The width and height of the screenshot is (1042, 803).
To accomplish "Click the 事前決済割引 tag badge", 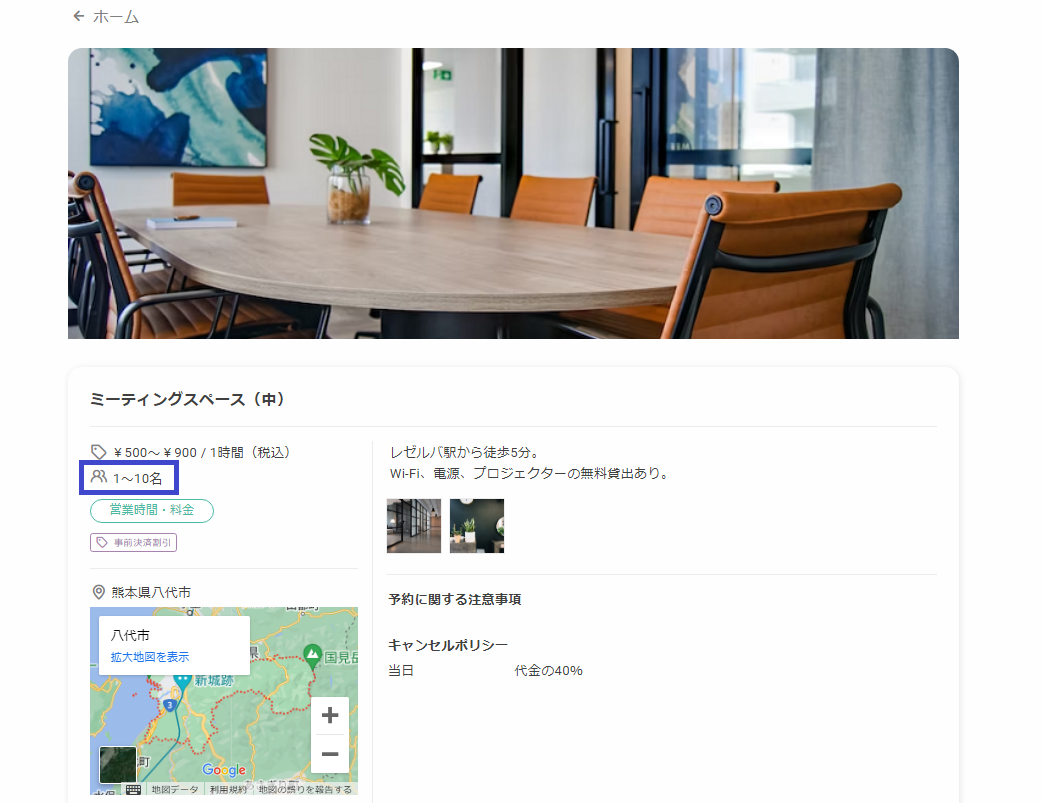I will (x=134, y=542).
